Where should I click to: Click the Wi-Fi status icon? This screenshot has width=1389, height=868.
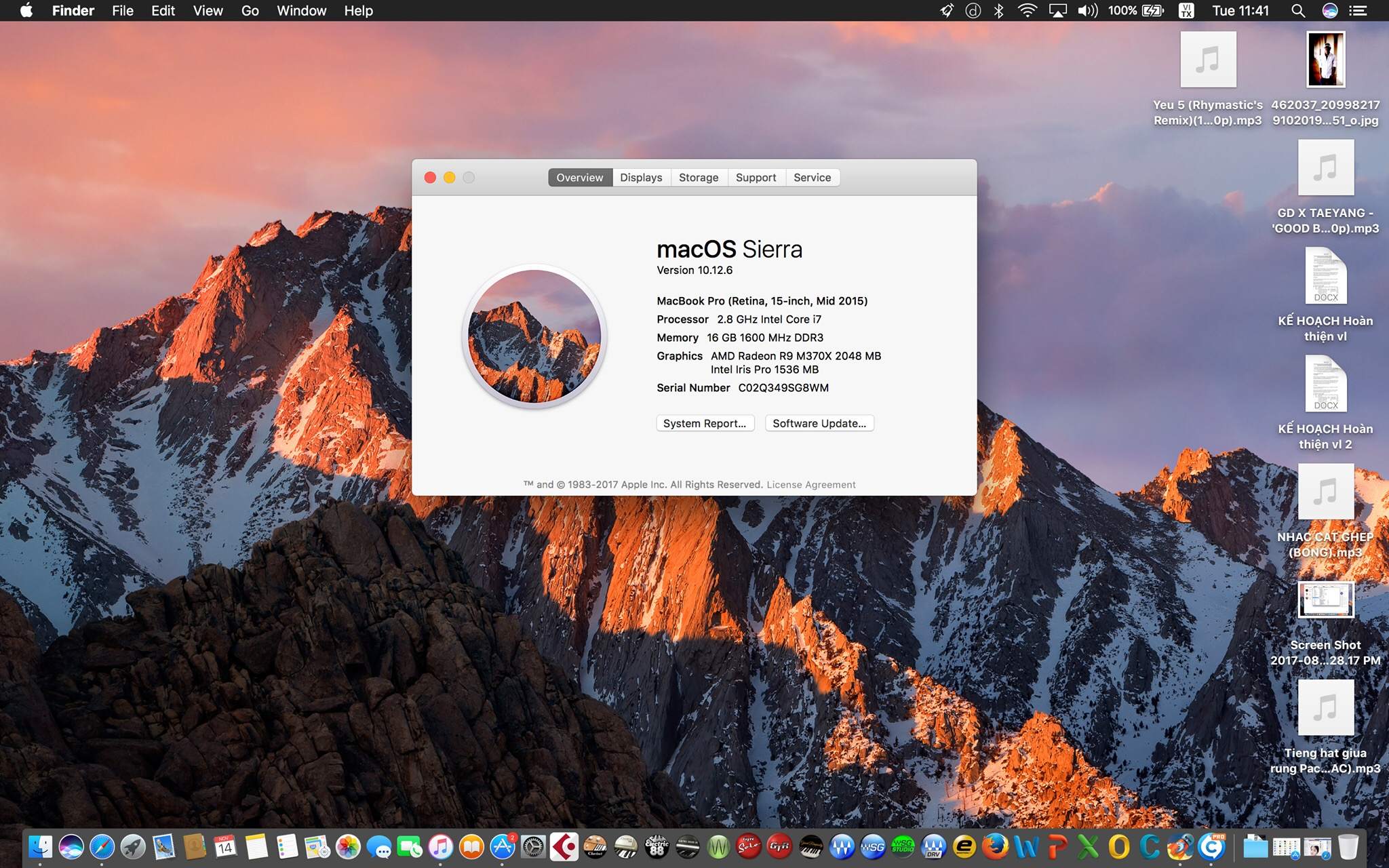(x=1028, y=10)
